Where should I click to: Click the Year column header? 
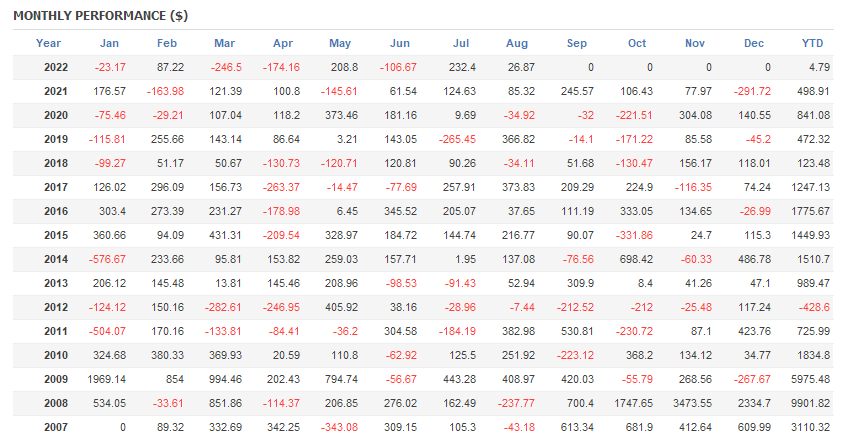tap(48, 43)
